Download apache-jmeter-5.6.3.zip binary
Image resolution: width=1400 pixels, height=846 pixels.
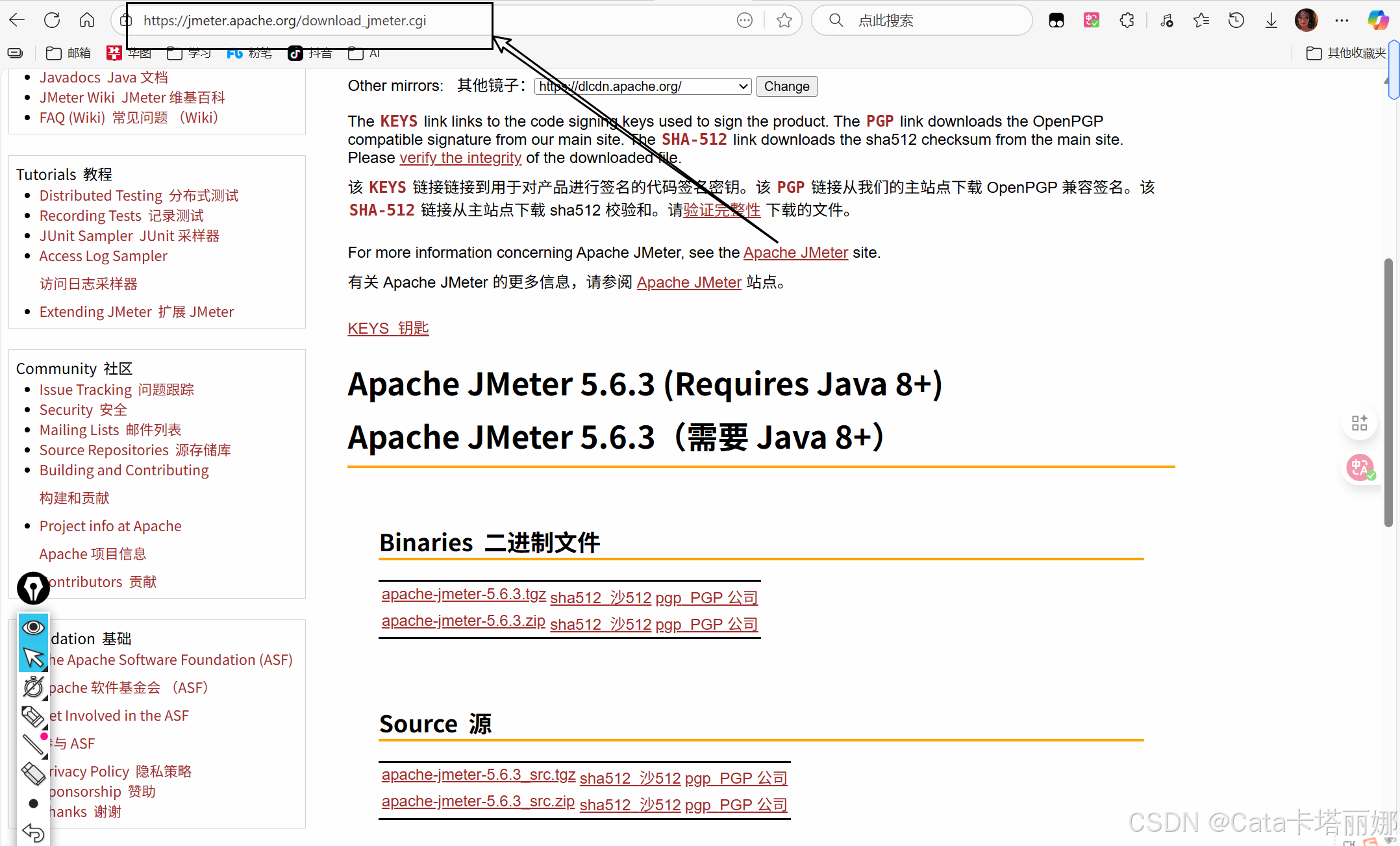point(464,621)
